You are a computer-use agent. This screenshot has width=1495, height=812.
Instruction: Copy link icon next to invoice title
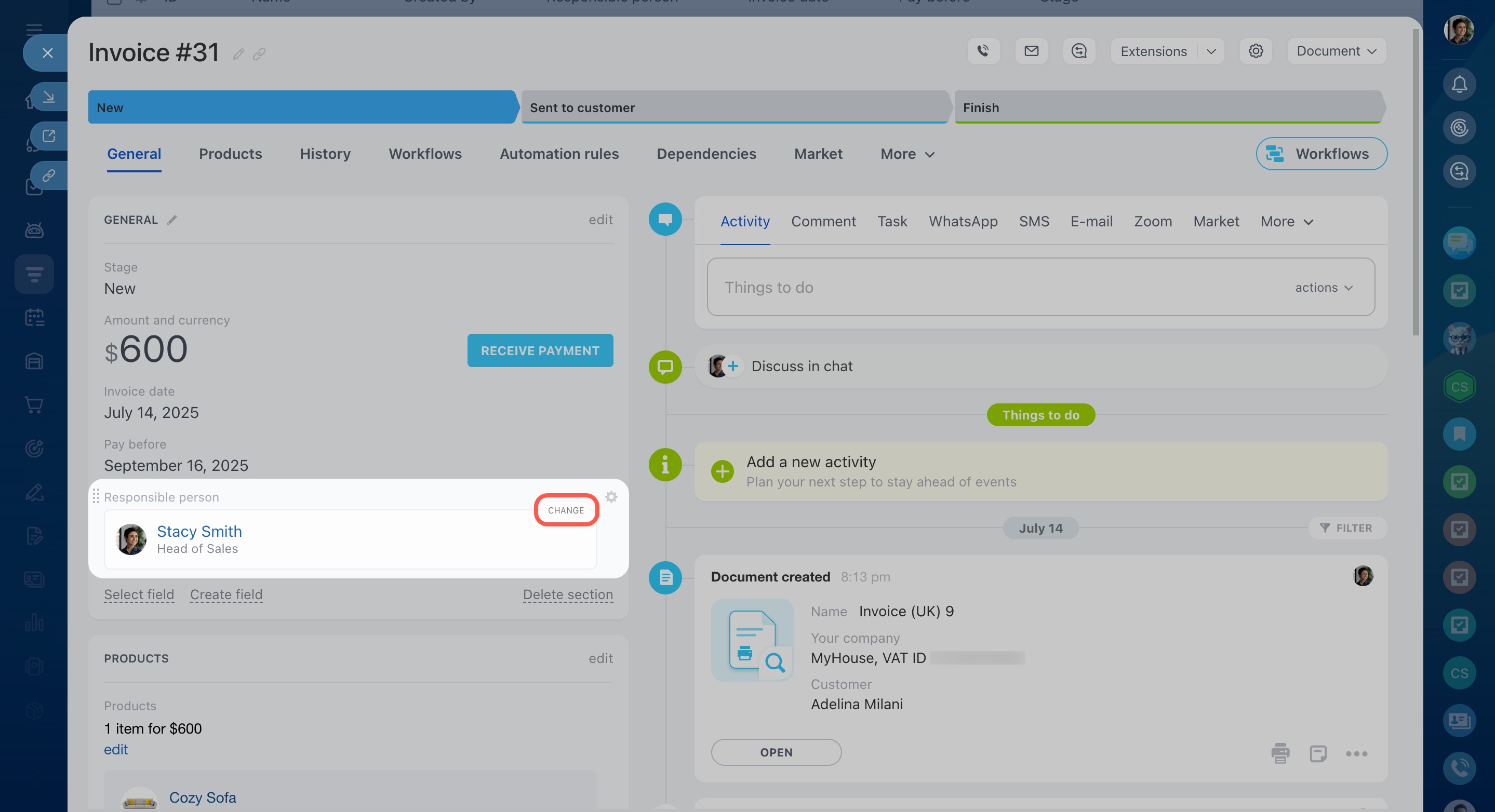pyautogui.click(x=259, y=54)
